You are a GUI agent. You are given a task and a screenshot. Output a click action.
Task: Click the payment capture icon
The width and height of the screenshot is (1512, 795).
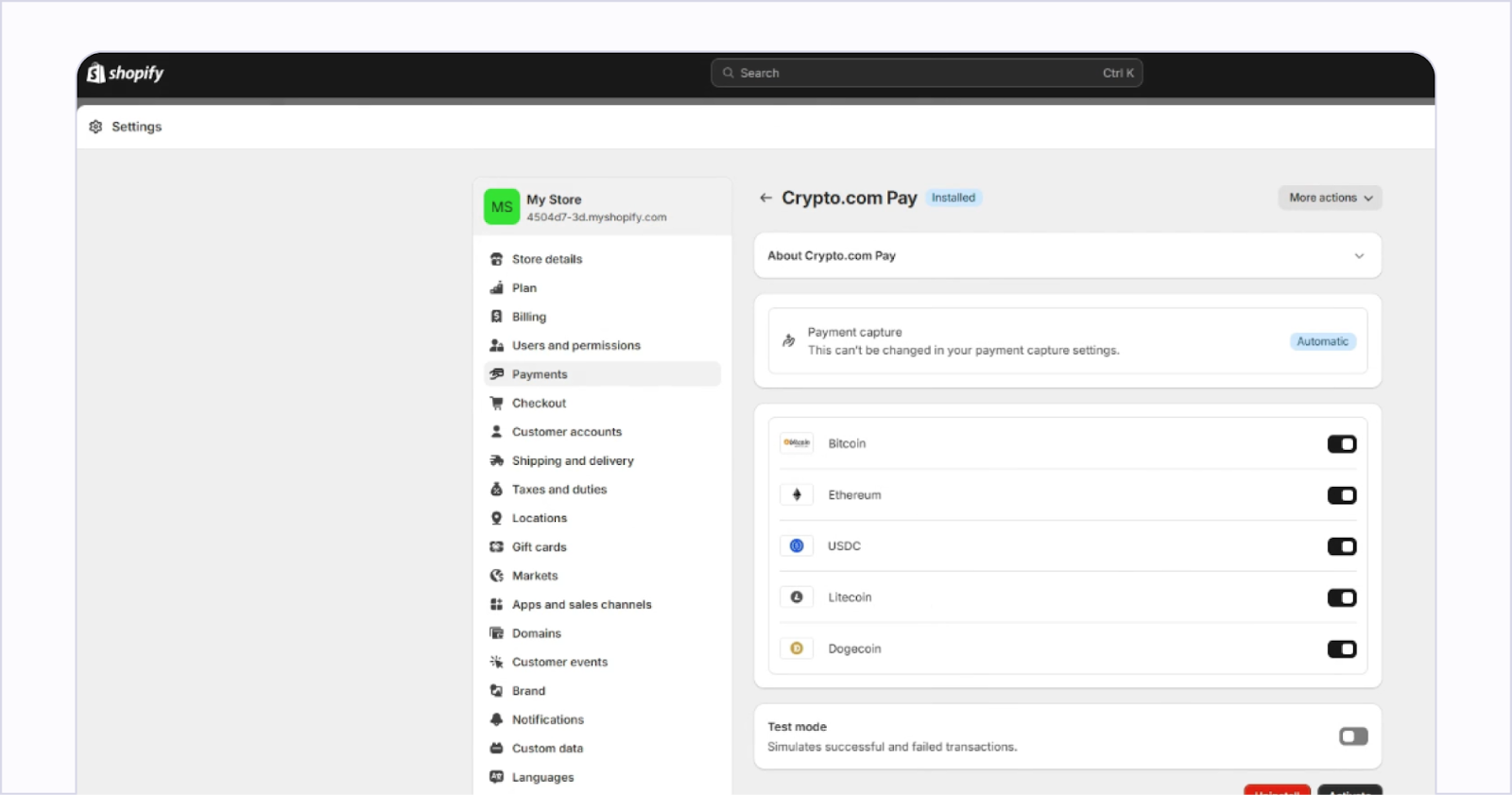pos(788,340)
